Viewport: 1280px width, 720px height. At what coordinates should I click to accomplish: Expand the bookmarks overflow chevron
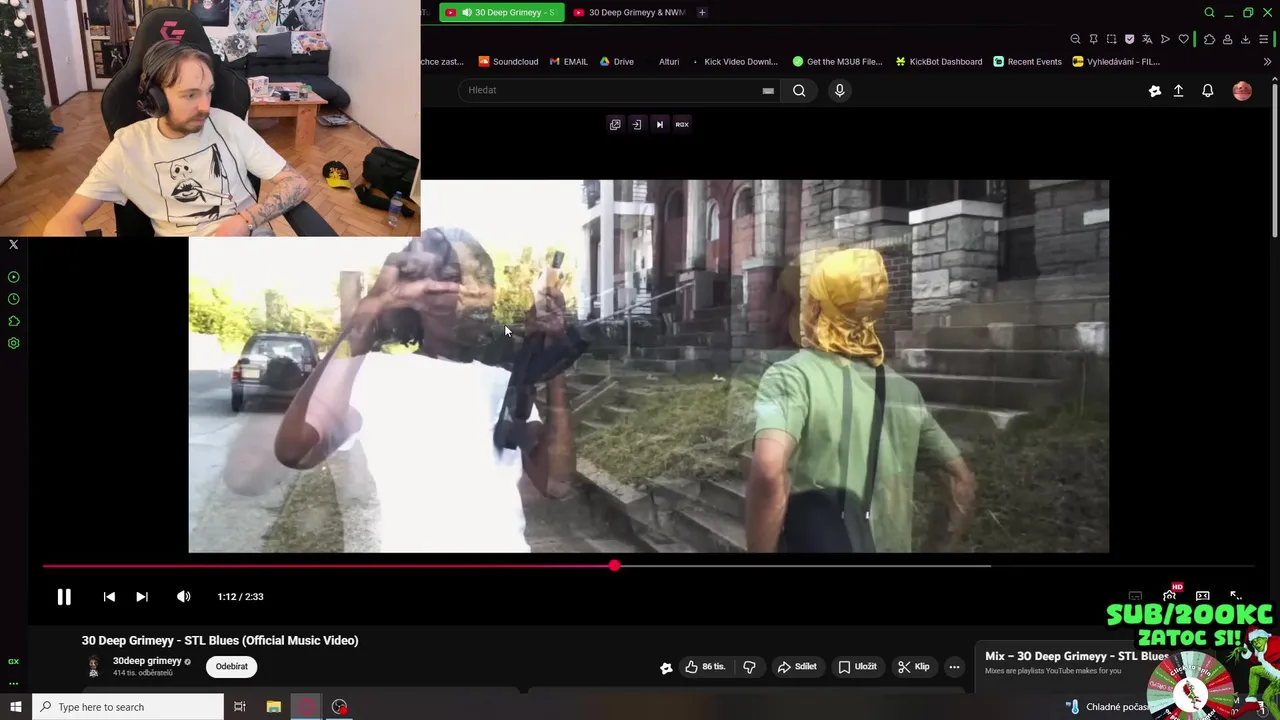pyautogui.click(x=1267, y=61)
